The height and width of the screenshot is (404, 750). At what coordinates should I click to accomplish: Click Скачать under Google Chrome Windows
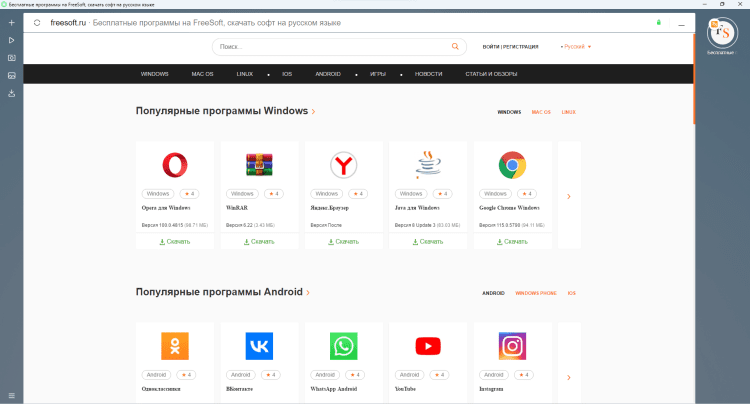512,242
